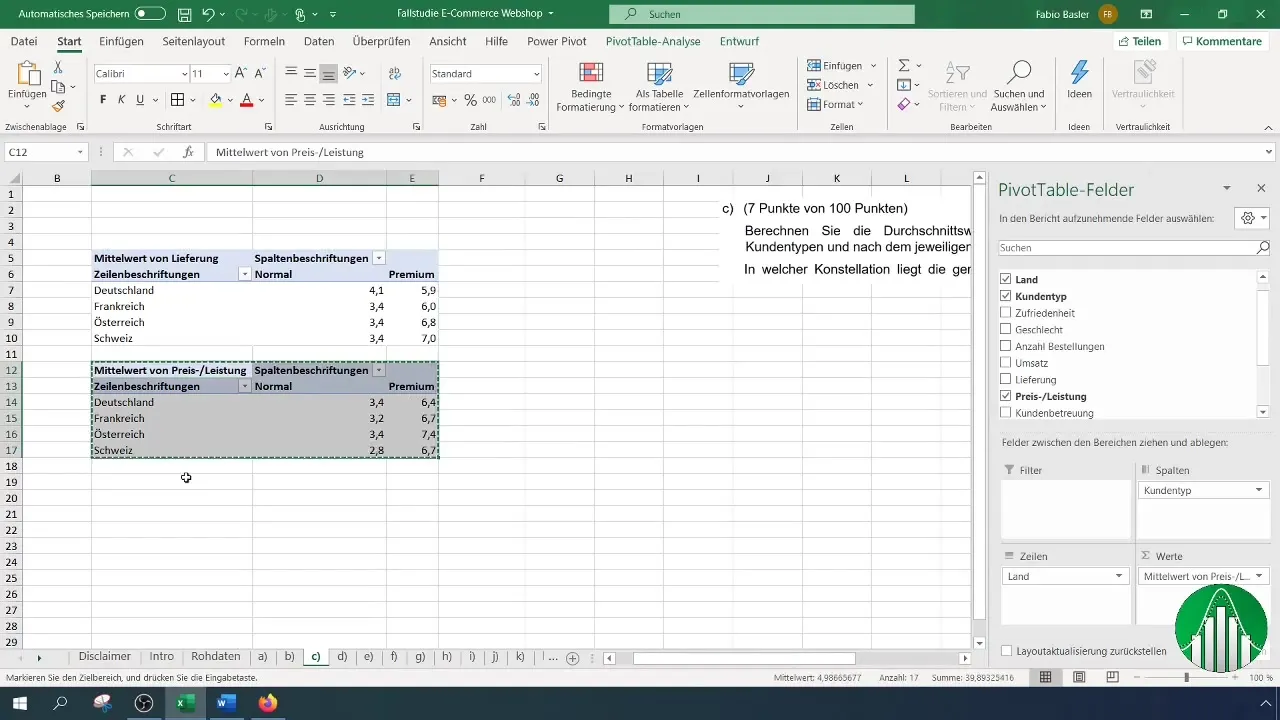The width and height of the screenshot is (1280, 720).
Task: Select the Rohdaten sheet tab
Action: [x=215, y=657]
